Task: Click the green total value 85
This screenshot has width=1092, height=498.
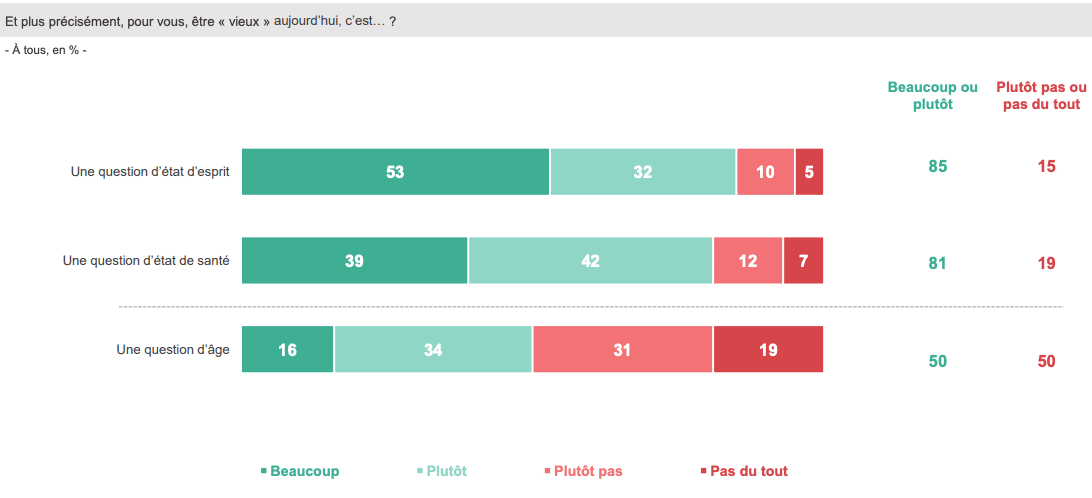Action: click(x=938, y=166)
